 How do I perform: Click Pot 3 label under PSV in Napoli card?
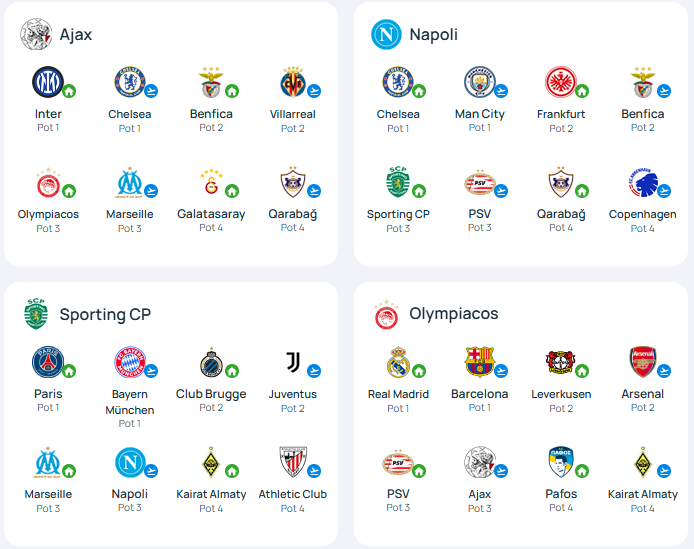[479, 228]
